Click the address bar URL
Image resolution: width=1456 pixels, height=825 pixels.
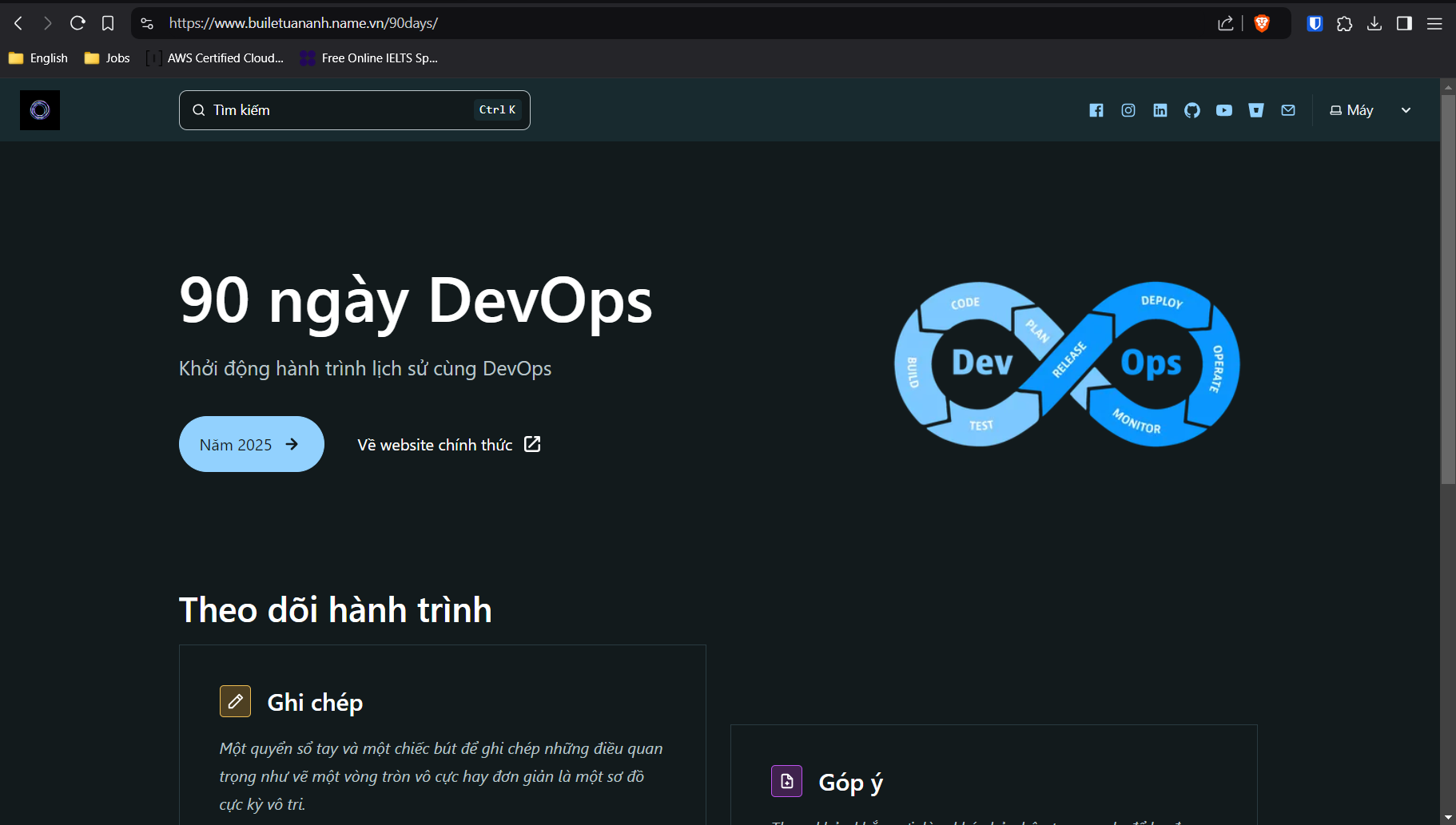[304, 23]
